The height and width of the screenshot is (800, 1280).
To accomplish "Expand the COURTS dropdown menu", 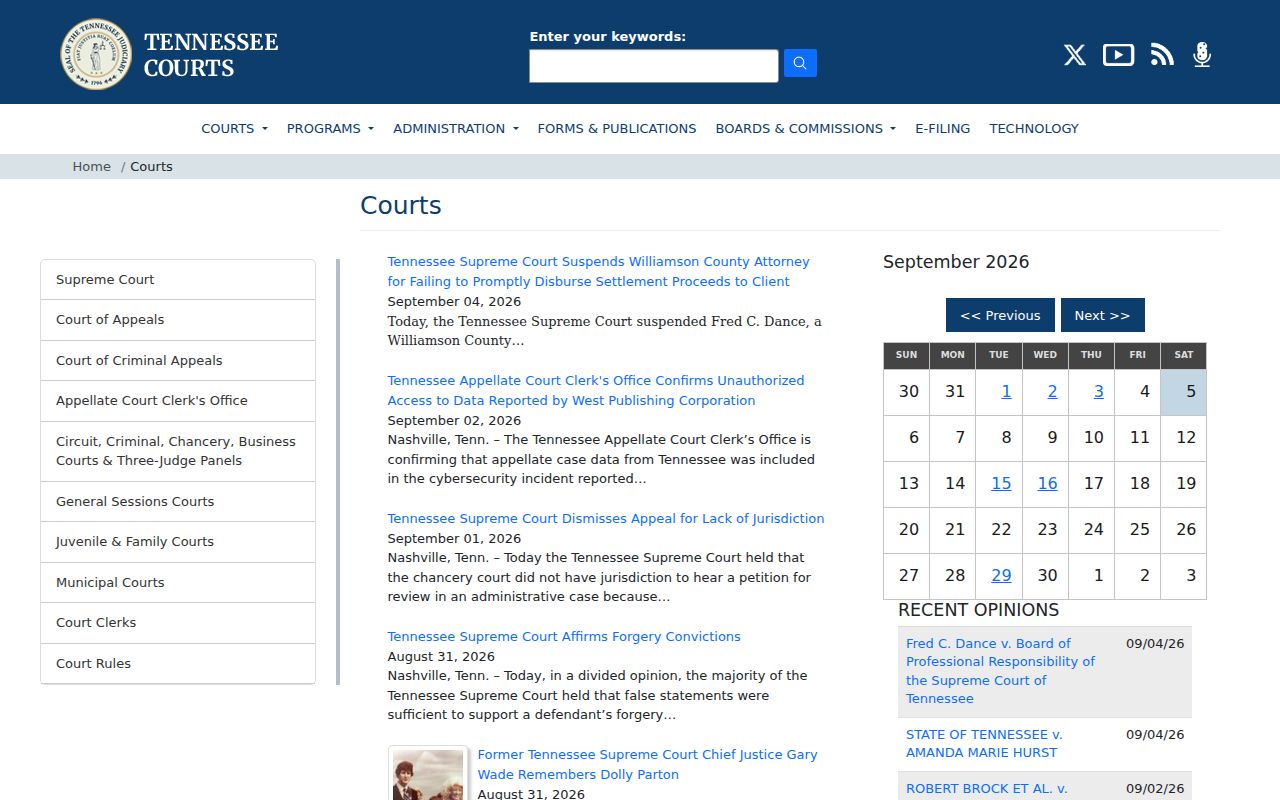I will [x=234, y=128].
